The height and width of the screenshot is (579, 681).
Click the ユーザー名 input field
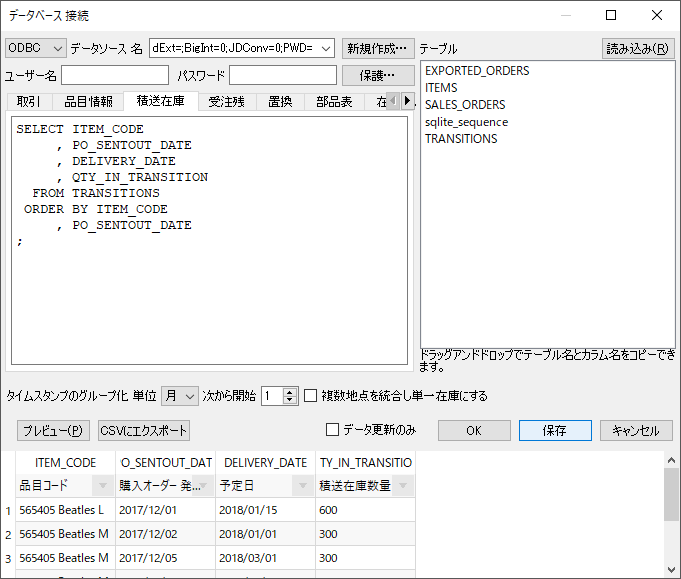point(115,75)
